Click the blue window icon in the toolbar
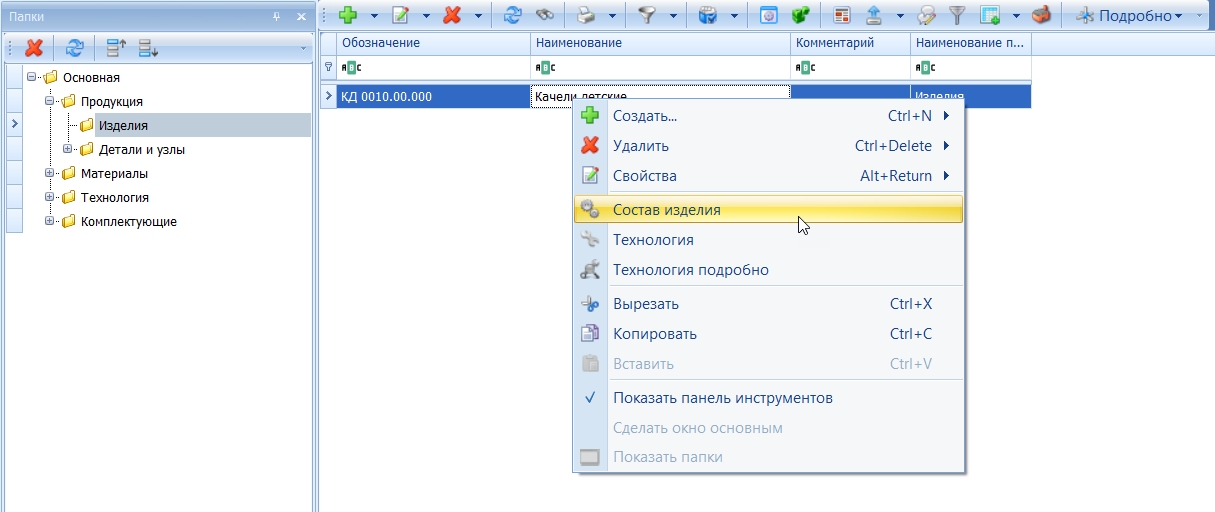This screenshot has height=512, width=1215. click(x=769, y=16)
